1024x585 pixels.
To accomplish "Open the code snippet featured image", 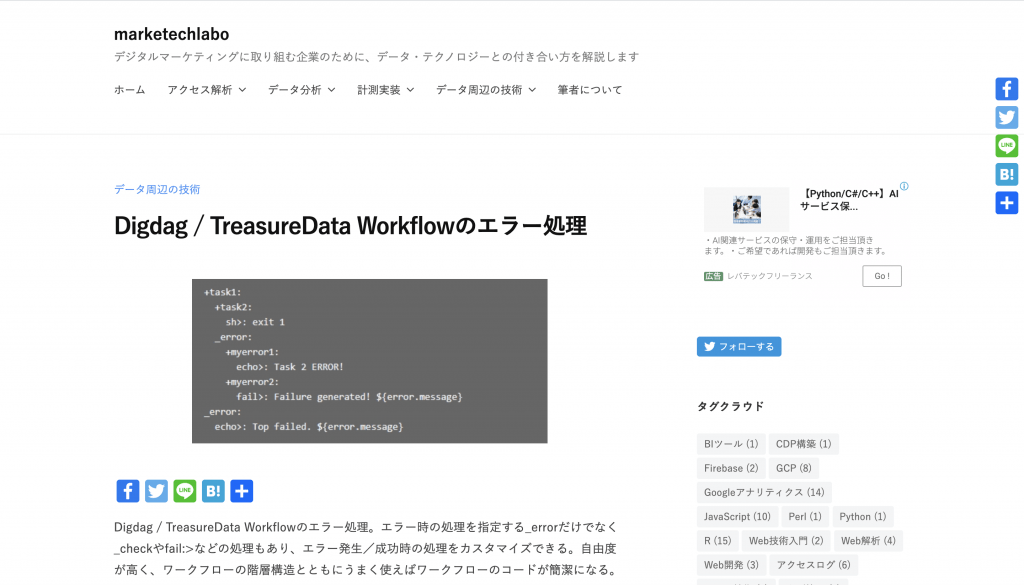I will coord(370,361).
